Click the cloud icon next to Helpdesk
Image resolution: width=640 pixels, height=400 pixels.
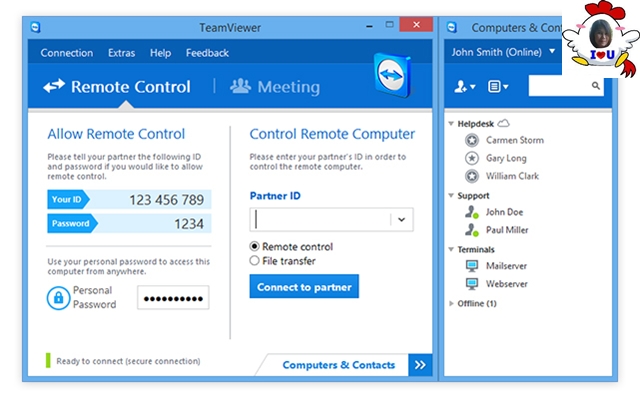[504, 122]
